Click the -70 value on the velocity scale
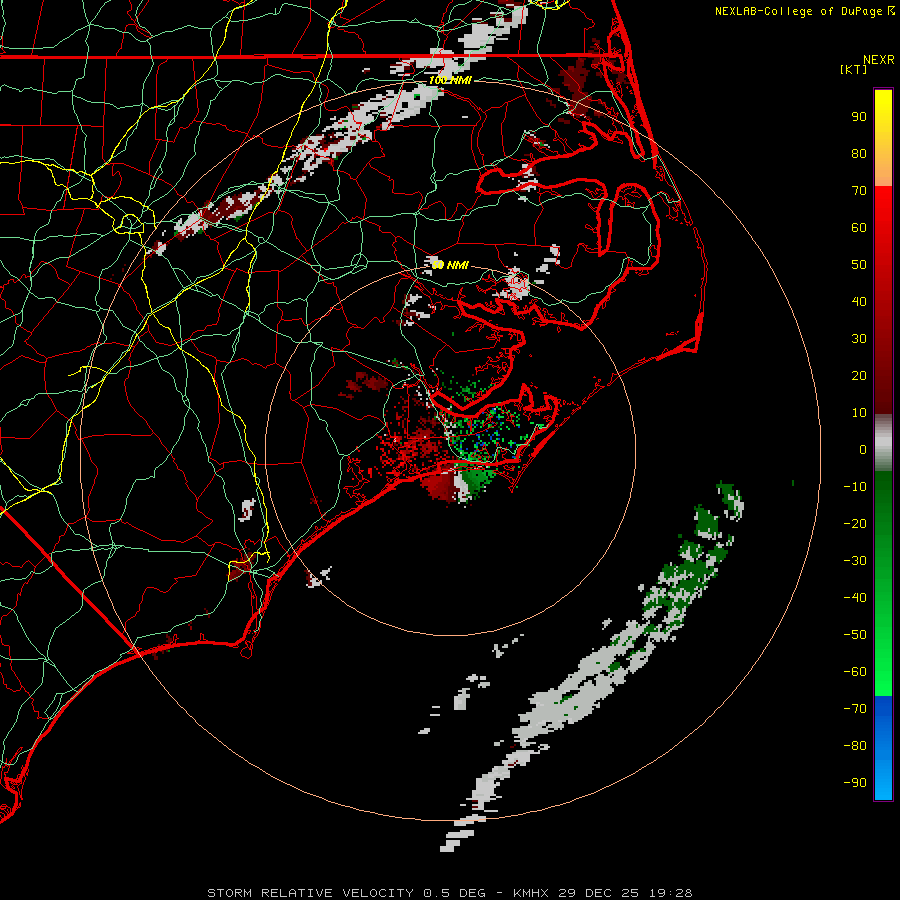 click(855, 709)
